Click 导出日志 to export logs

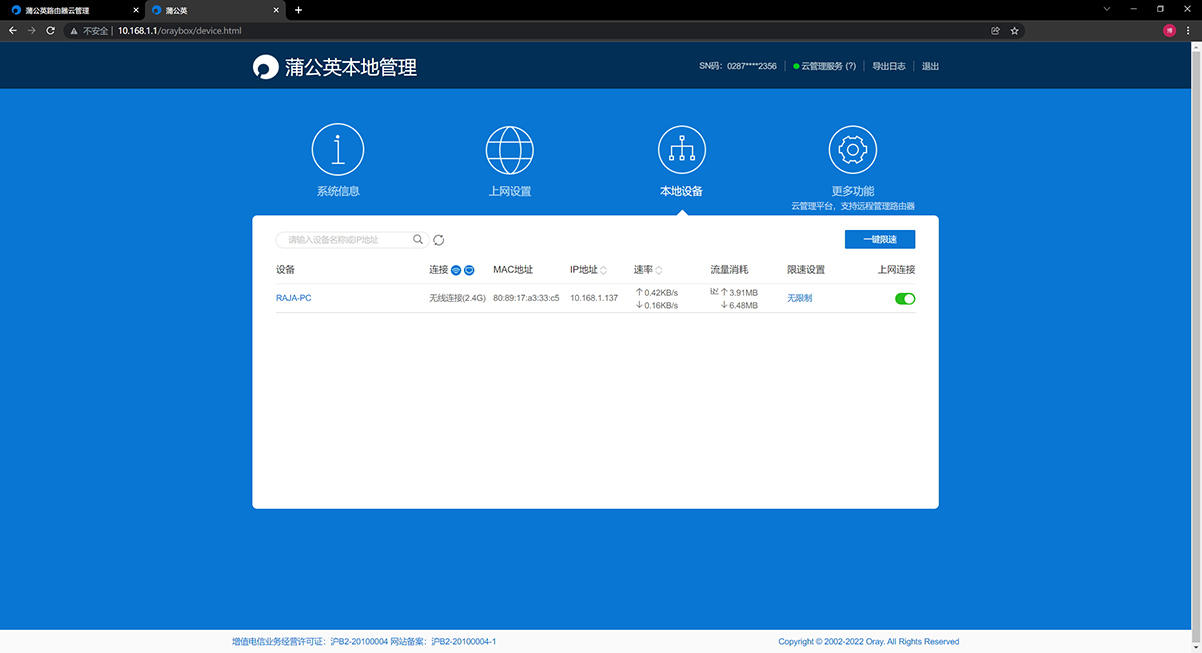[888, 66]
